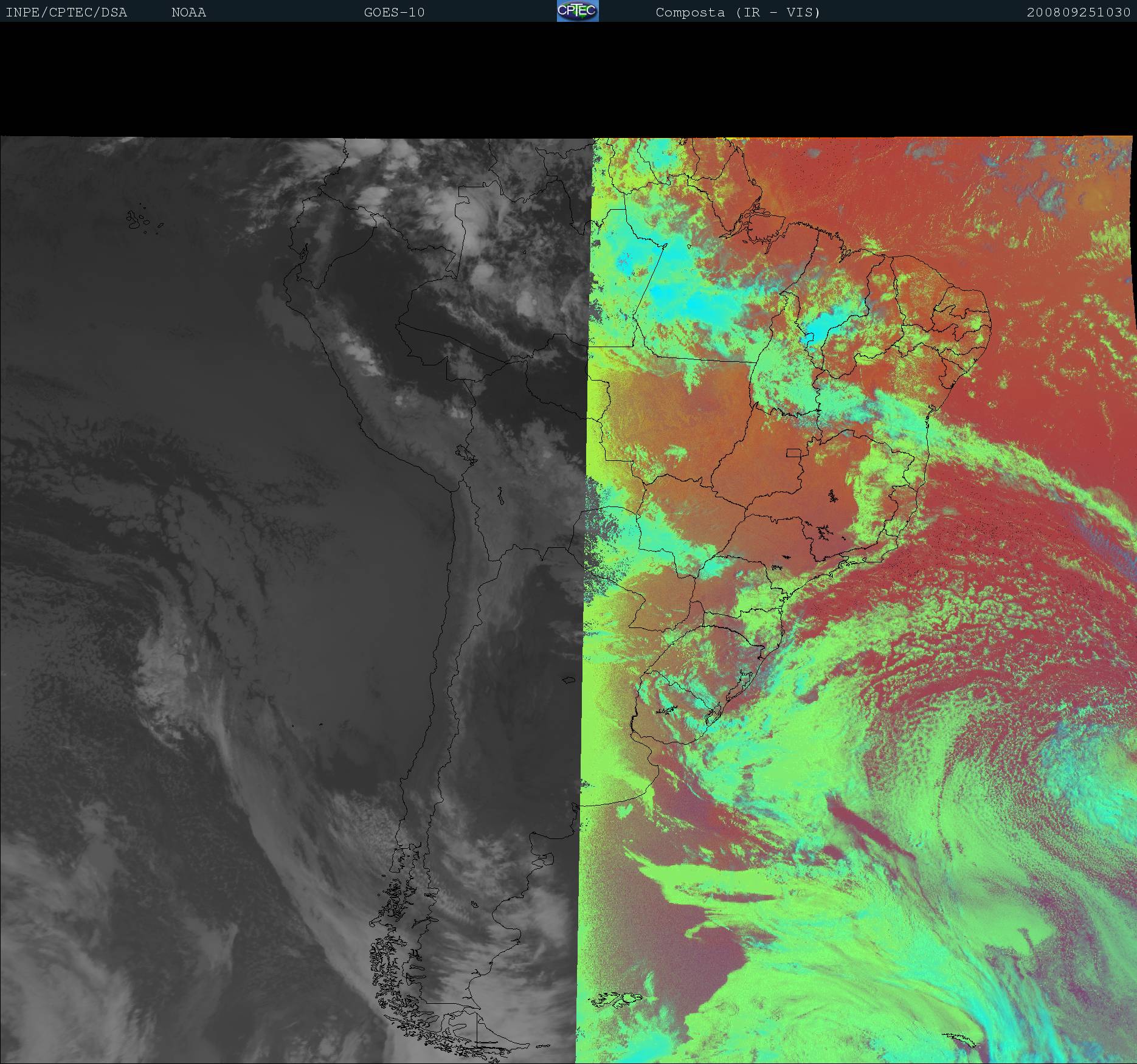Click Brazil's Distrito Federal rectangle outline

tap(793, 452)
